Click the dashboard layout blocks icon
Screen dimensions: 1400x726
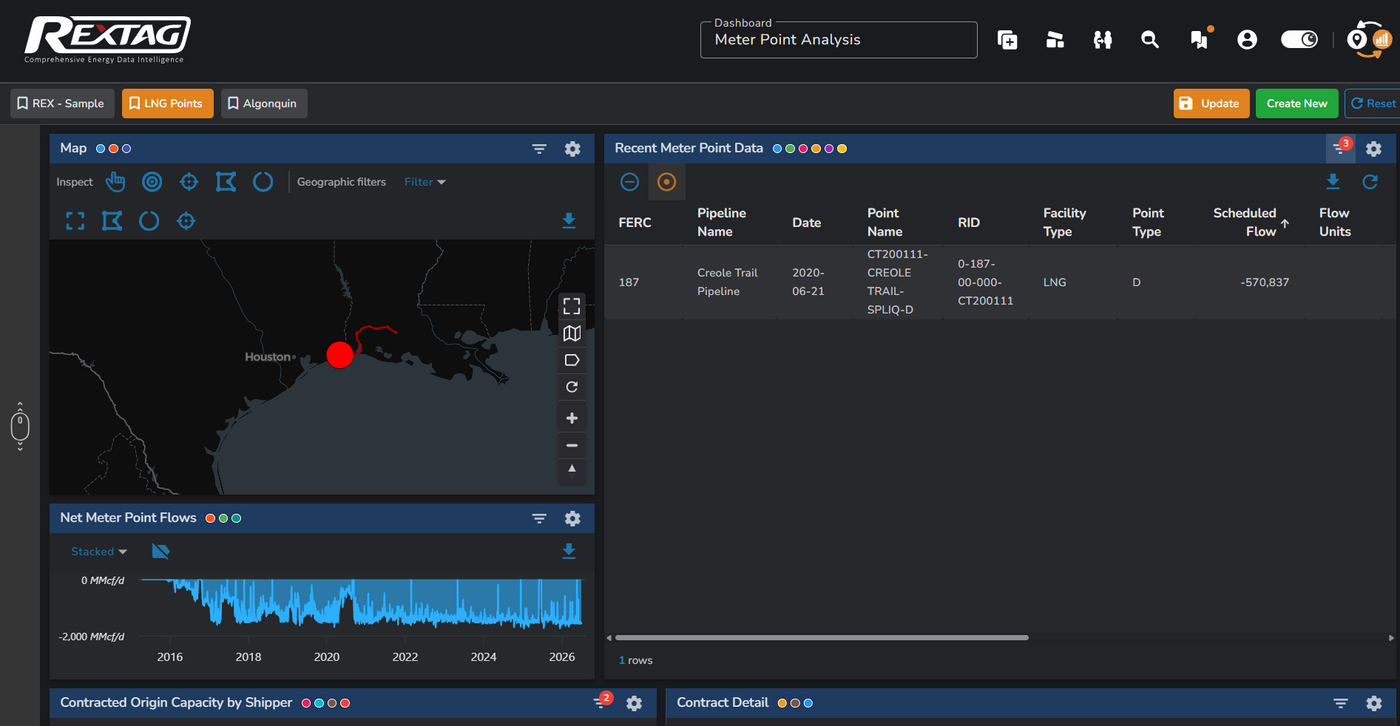pos(1055,40)
